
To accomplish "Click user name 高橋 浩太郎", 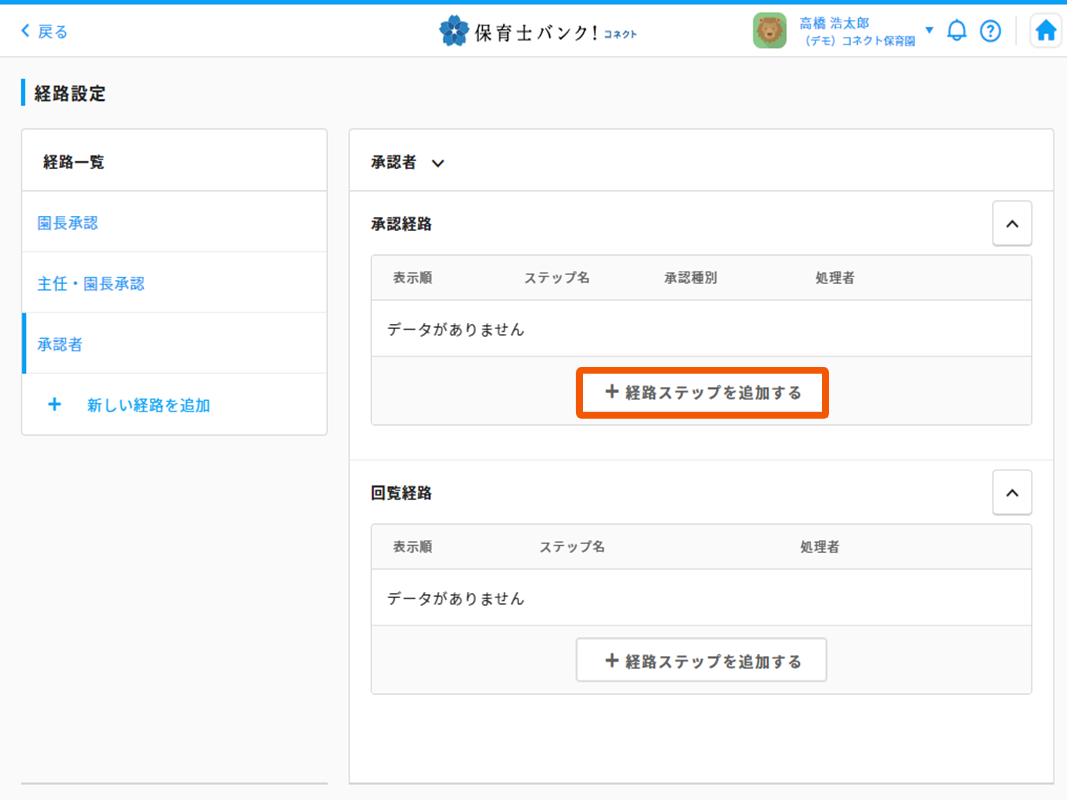I will click(834, 22).
